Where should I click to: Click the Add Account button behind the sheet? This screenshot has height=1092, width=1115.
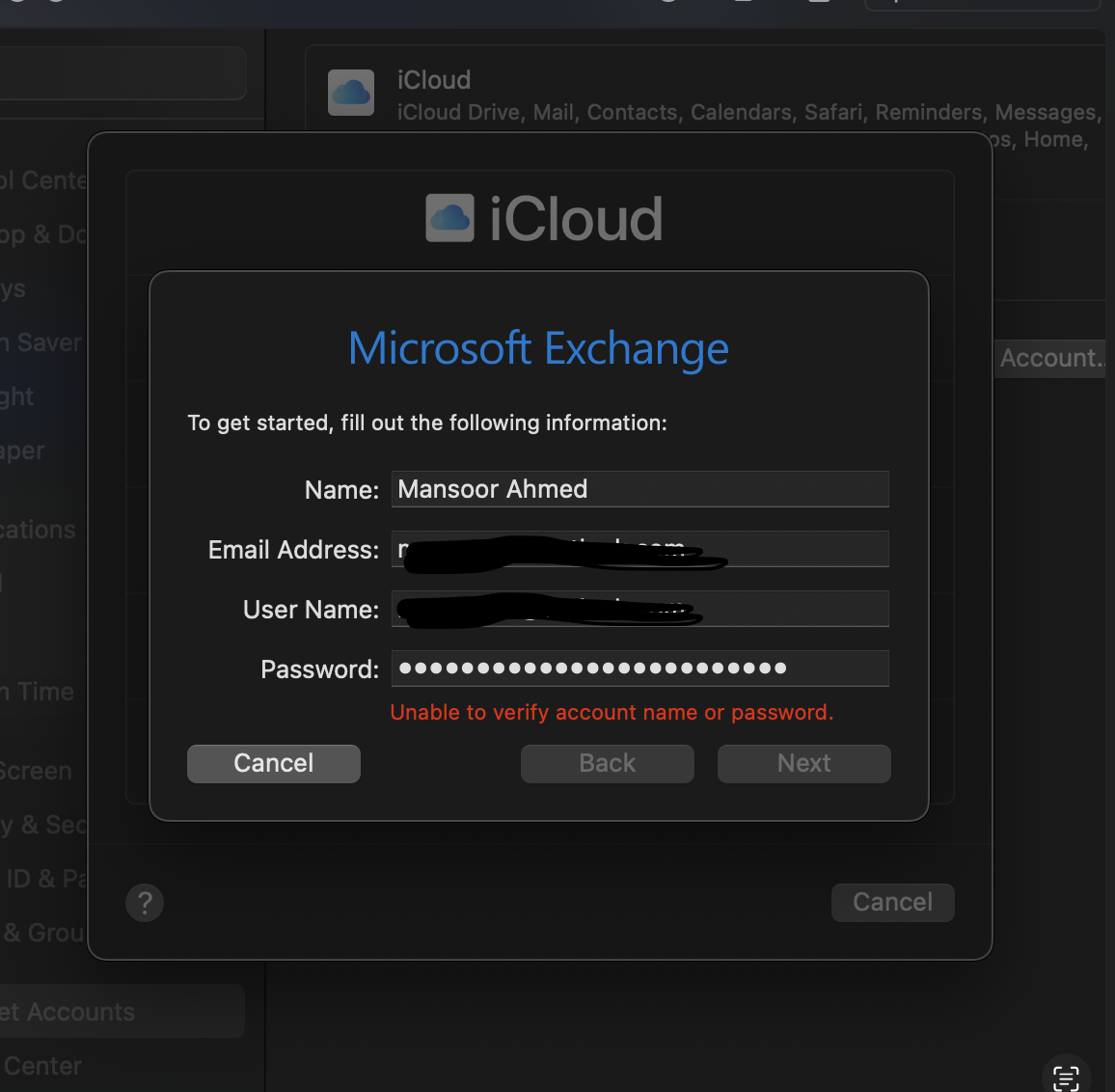pyautogui.click(x=1049, y=358)
